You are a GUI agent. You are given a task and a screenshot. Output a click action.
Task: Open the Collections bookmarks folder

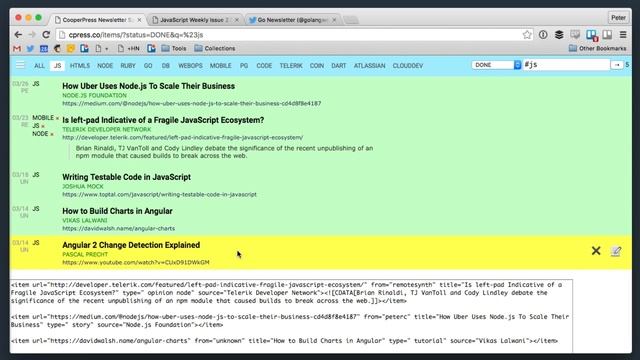(215, 49)
